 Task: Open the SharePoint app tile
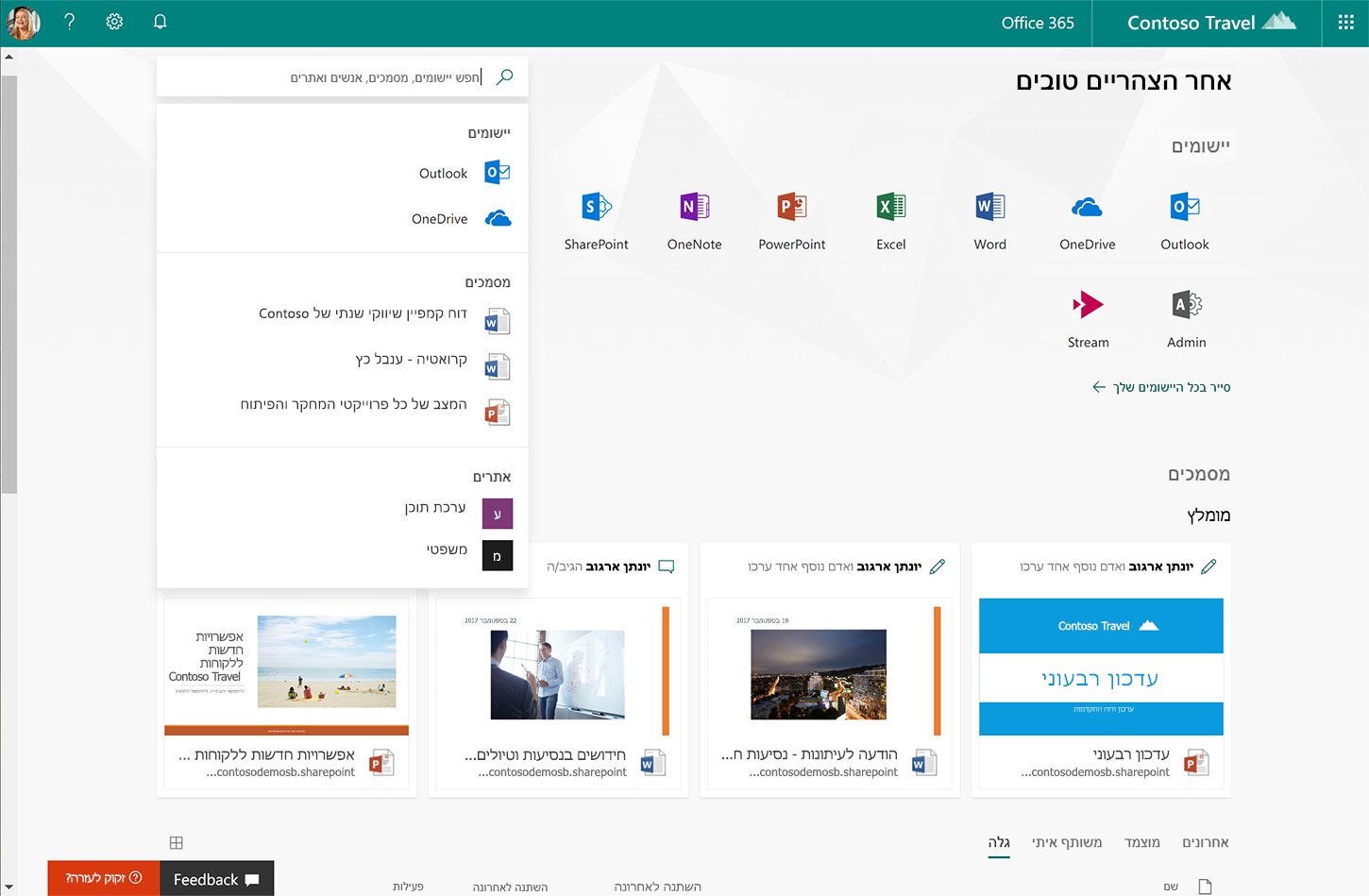click(x=596, y=220)
